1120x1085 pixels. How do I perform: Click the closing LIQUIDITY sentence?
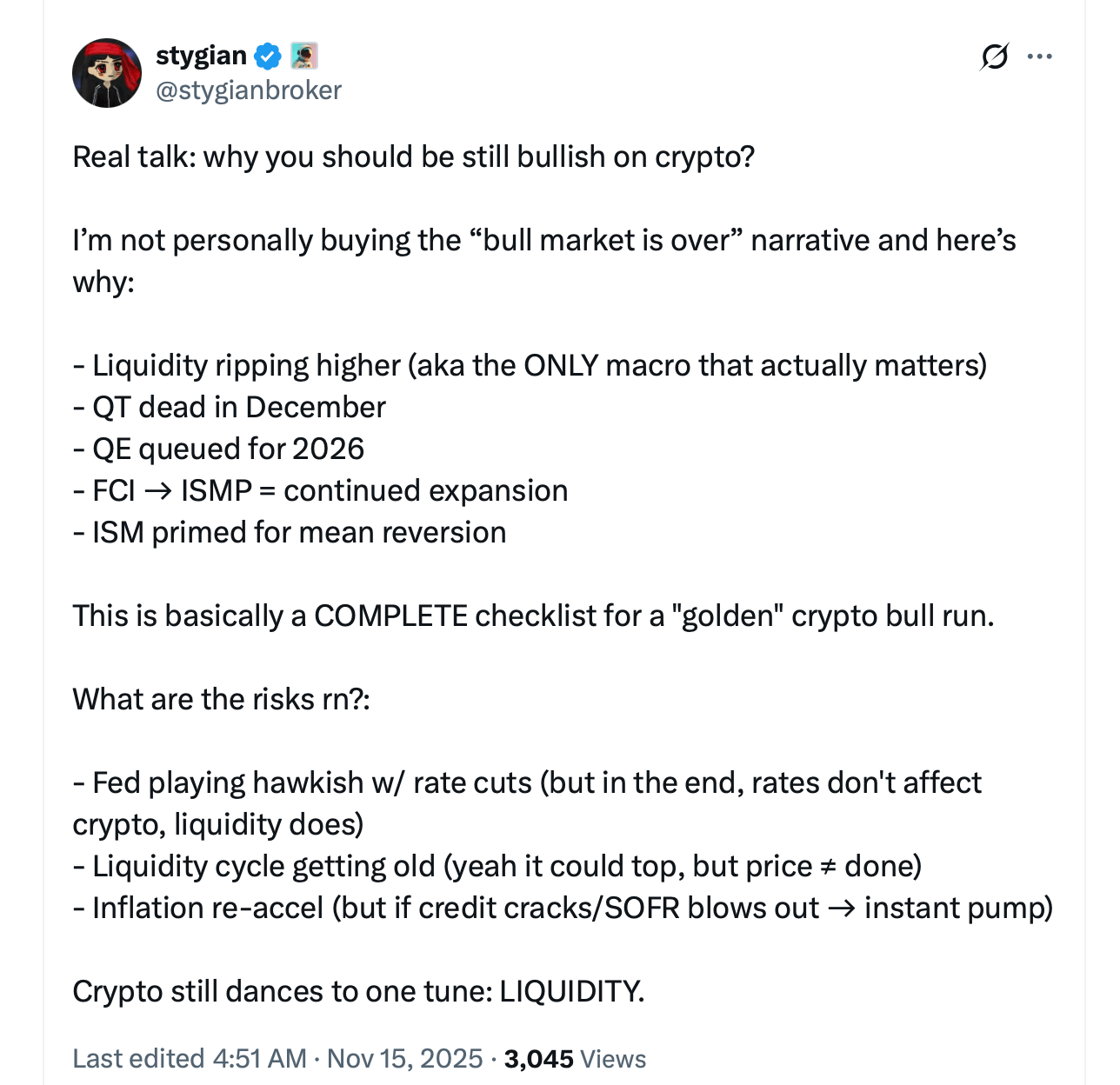359,991
